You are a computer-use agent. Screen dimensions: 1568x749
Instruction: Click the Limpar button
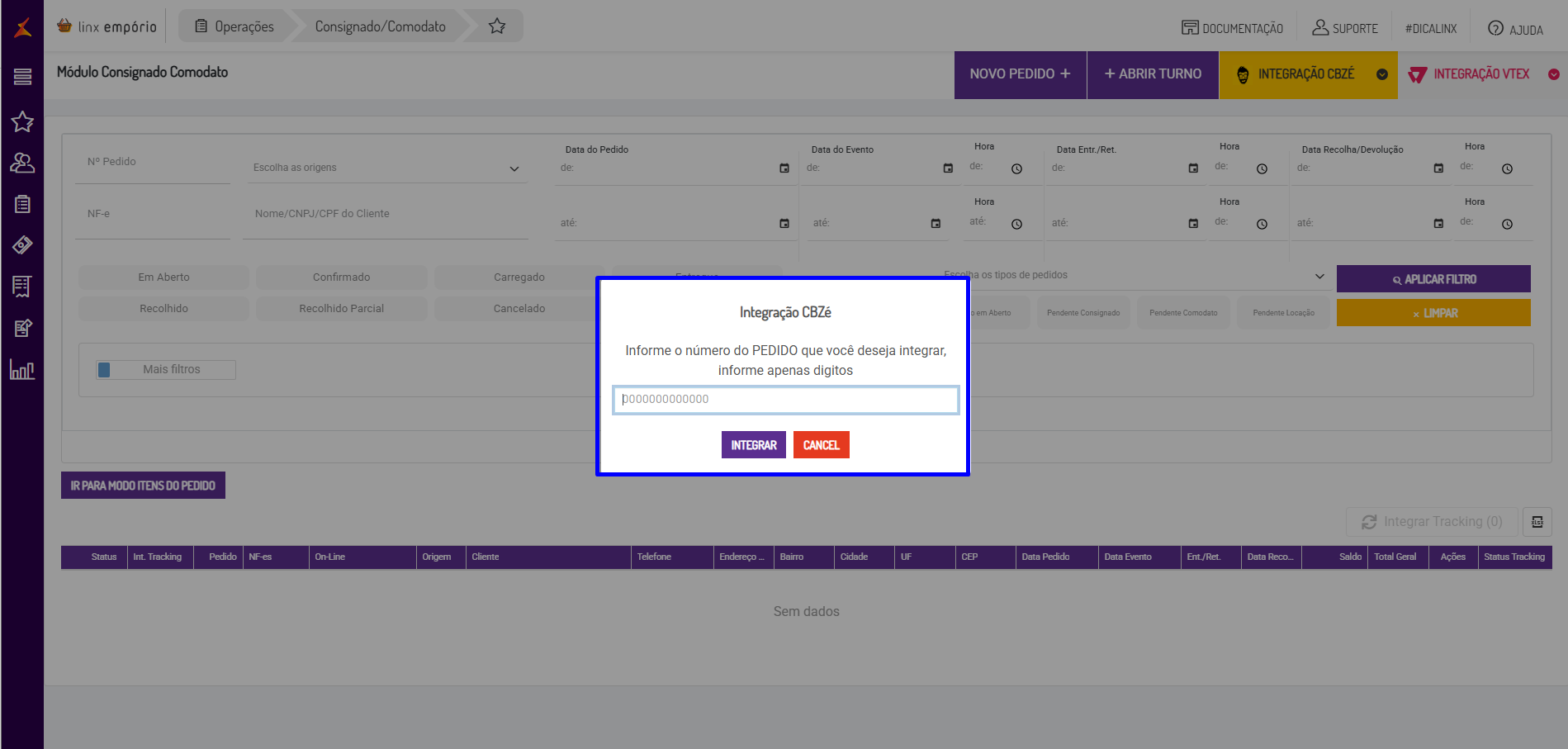click(x=1433, y=313)
